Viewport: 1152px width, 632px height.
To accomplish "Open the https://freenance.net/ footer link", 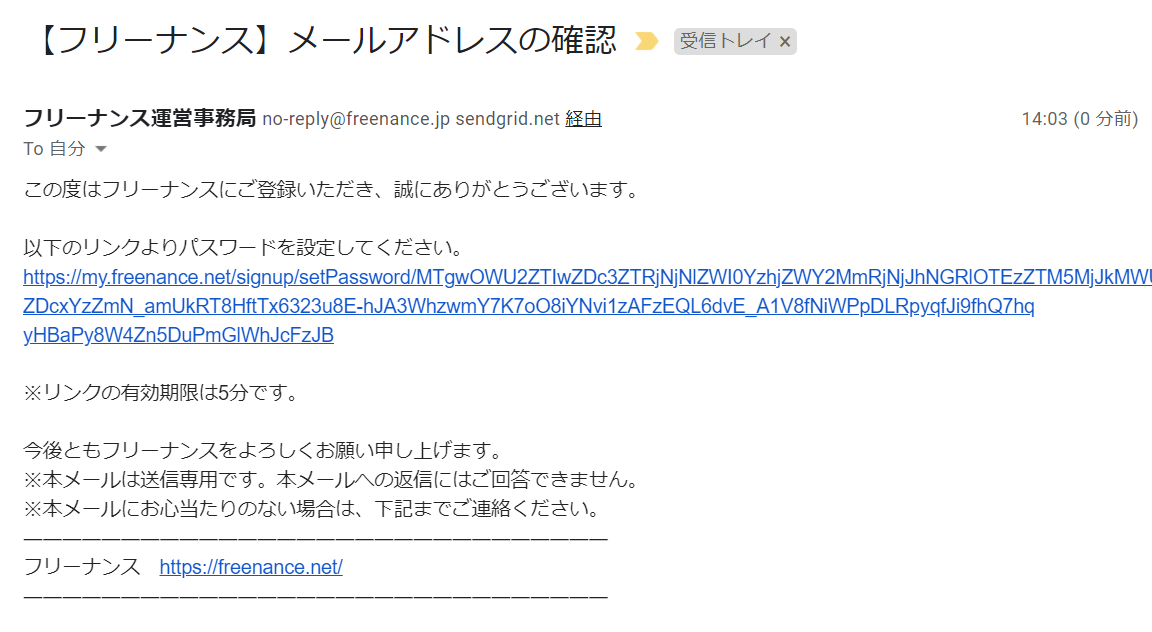I will point(251,567).
